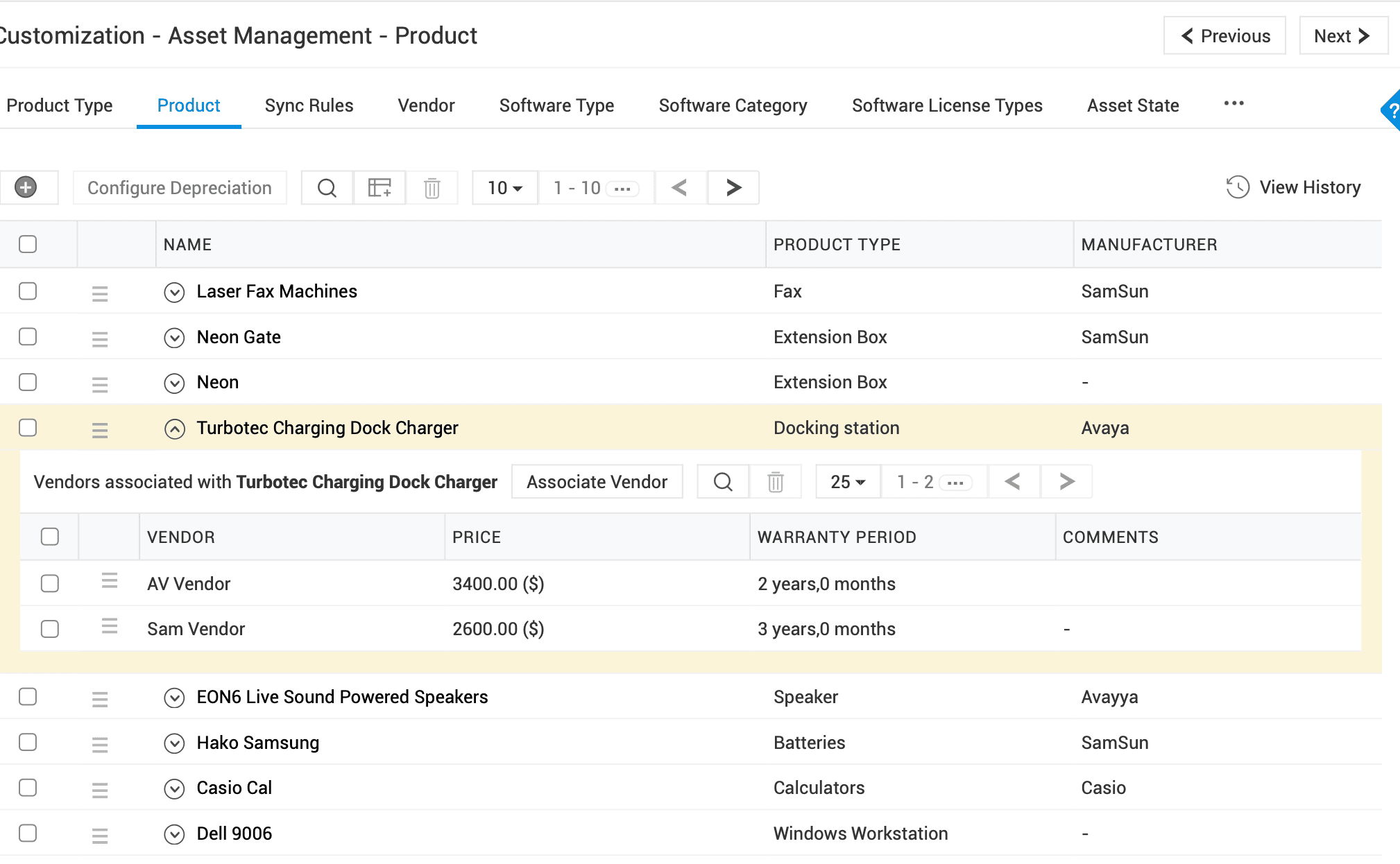Click the Configure Depreciation button
This screenshot has height=864, width=1400.
tap(180, 188)
